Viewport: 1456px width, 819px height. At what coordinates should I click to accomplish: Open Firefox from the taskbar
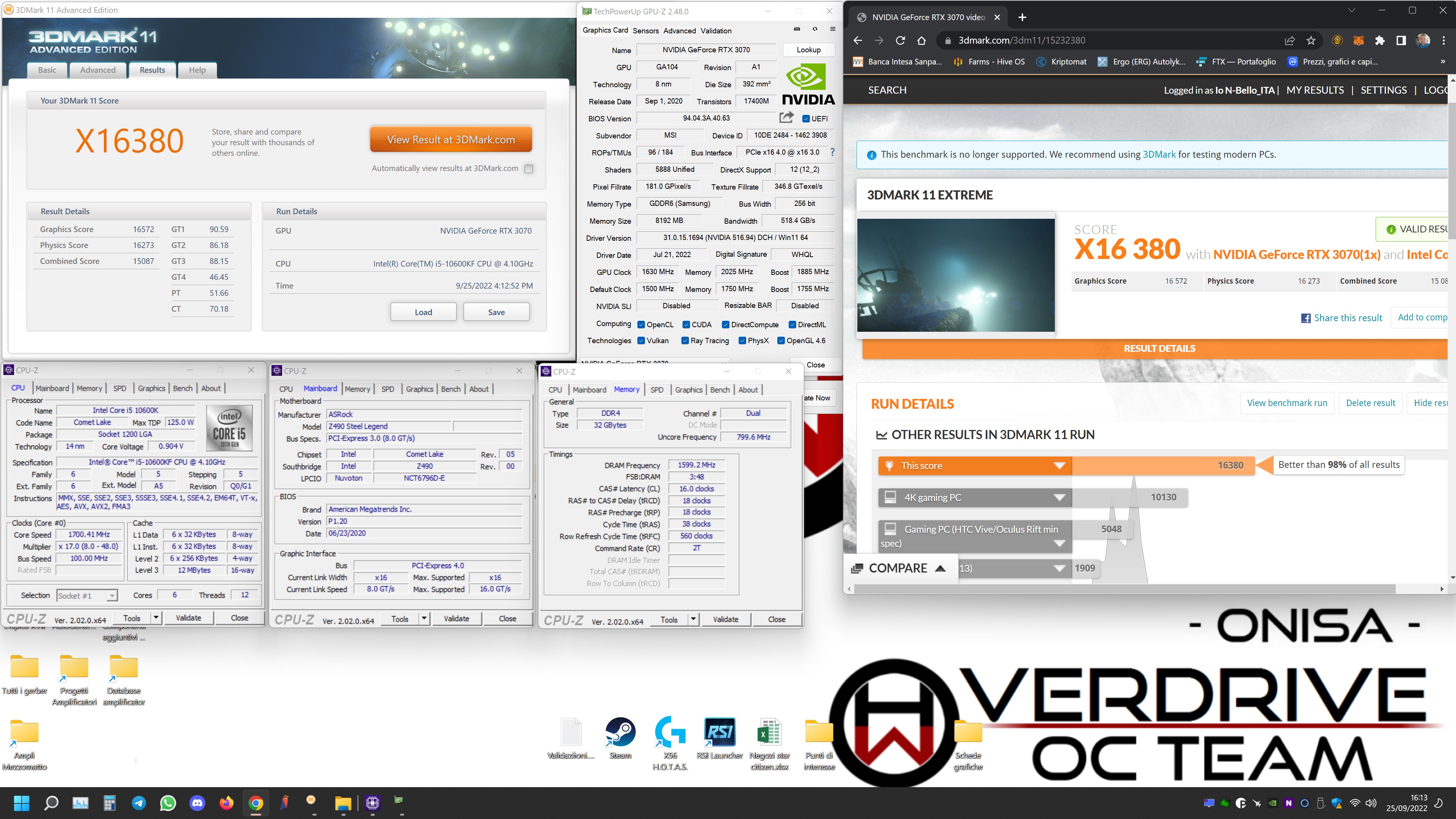(x=227, y=803)
